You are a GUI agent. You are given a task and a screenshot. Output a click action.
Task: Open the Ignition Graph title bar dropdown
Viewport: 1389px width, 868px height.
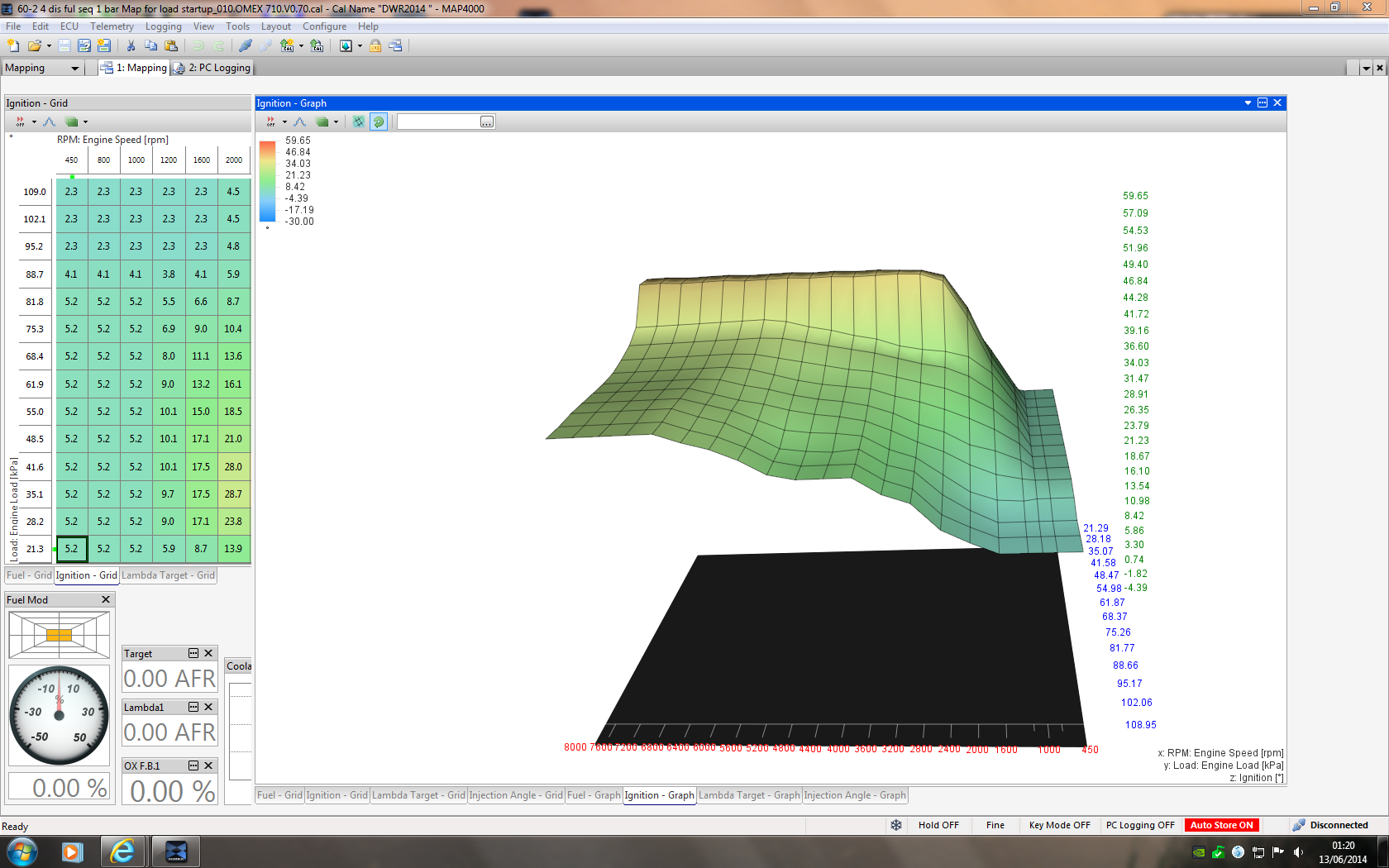pyautogui.click(x=1248, y=103)
